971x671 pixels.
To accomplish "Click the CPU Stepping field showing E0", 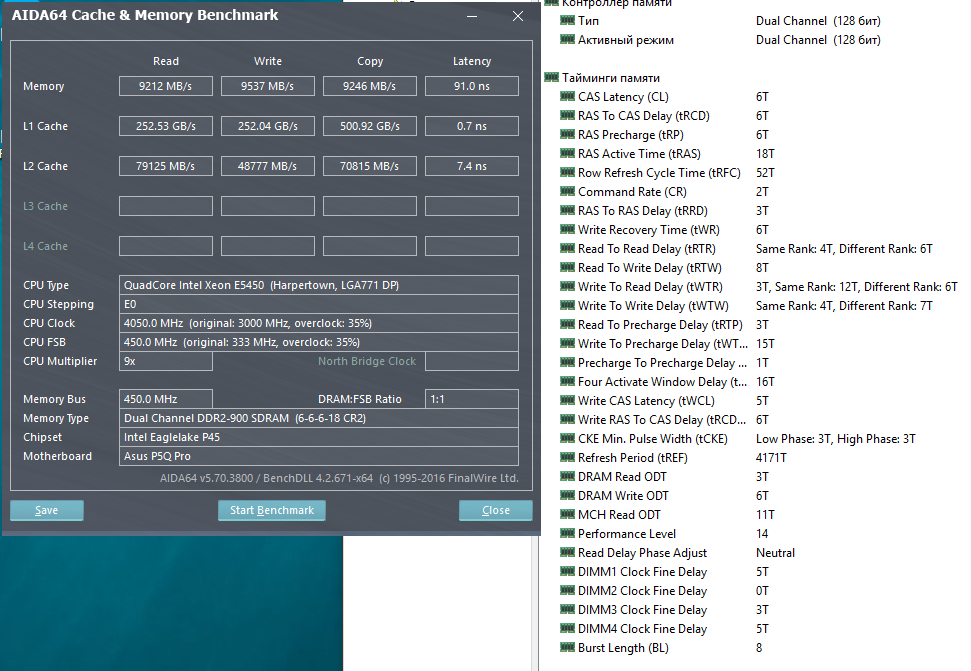I will (x=319, y=305).
